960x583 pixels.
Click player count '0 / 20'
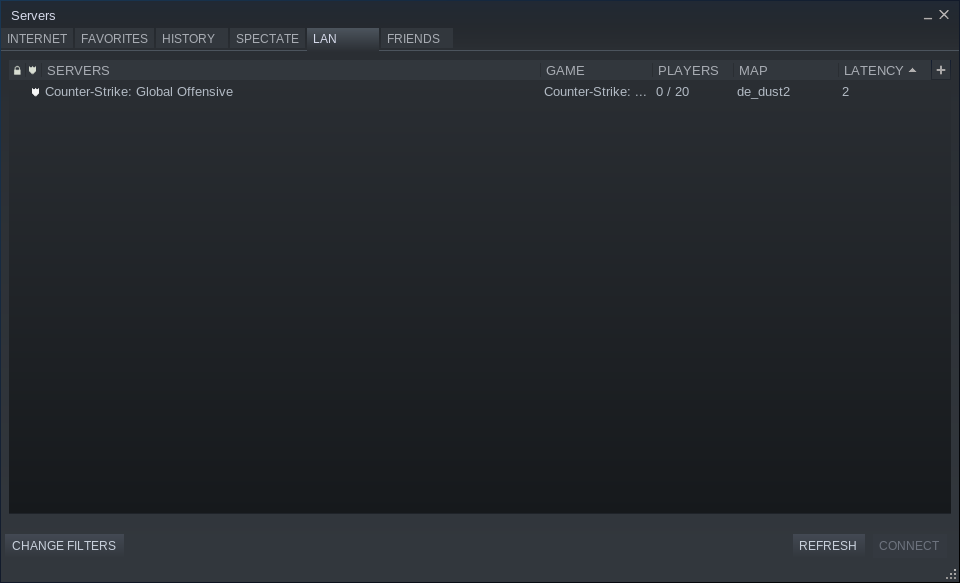(672, 92)
